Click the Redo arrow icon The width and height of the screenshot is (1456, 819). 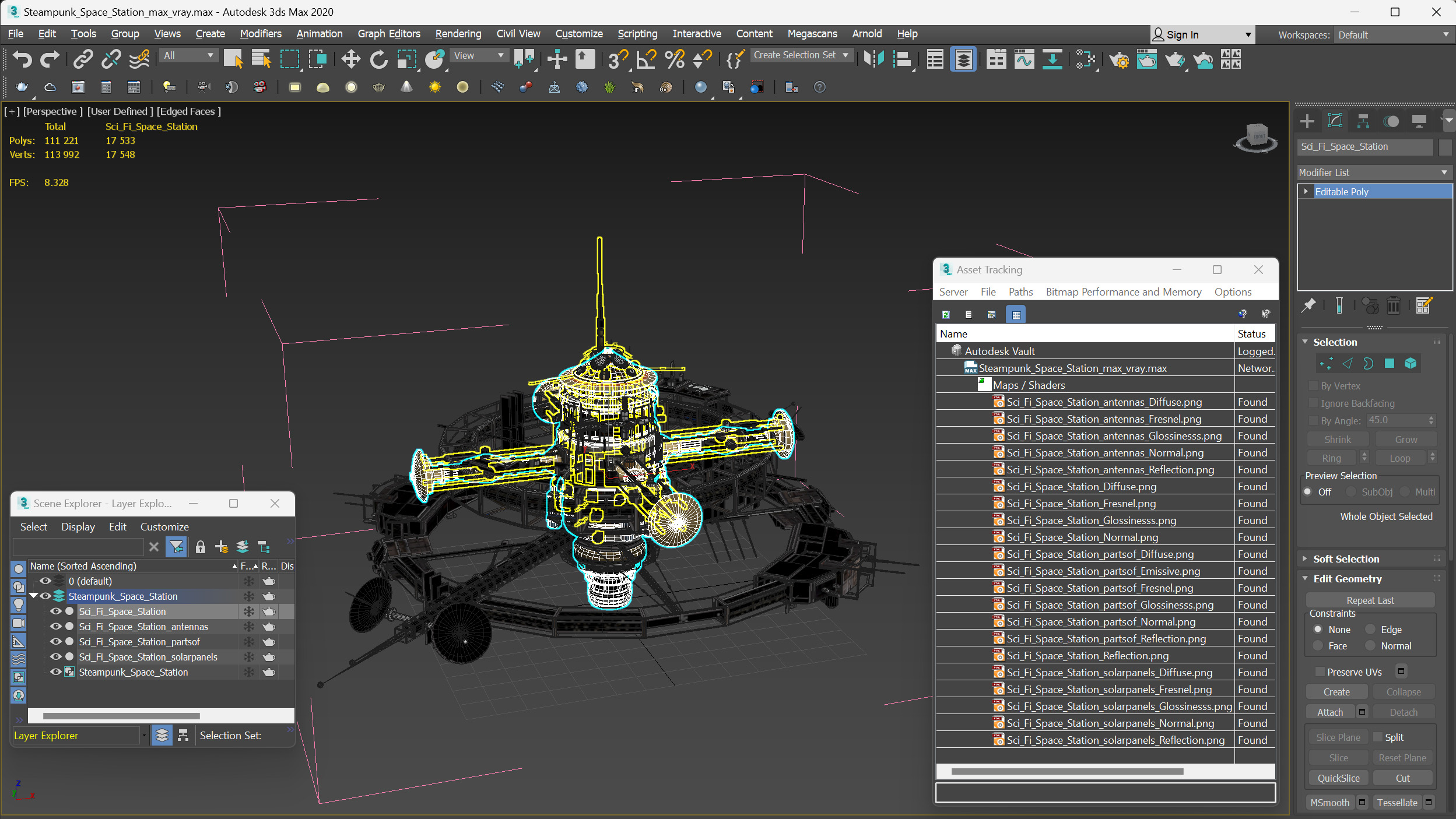pos(49,59)
